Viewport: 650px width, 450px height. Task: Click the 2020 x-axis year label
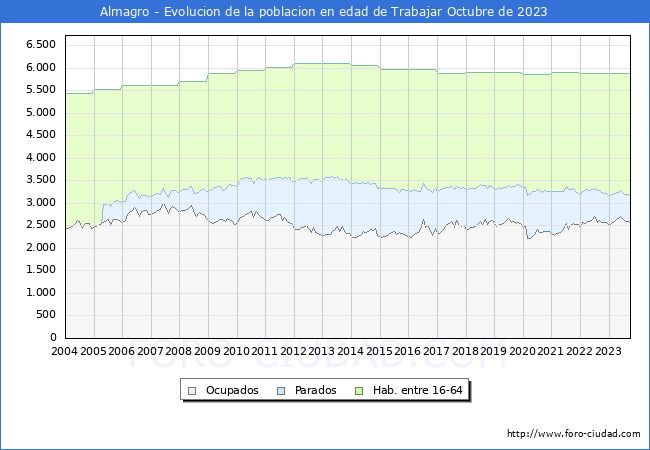[522, 351]
